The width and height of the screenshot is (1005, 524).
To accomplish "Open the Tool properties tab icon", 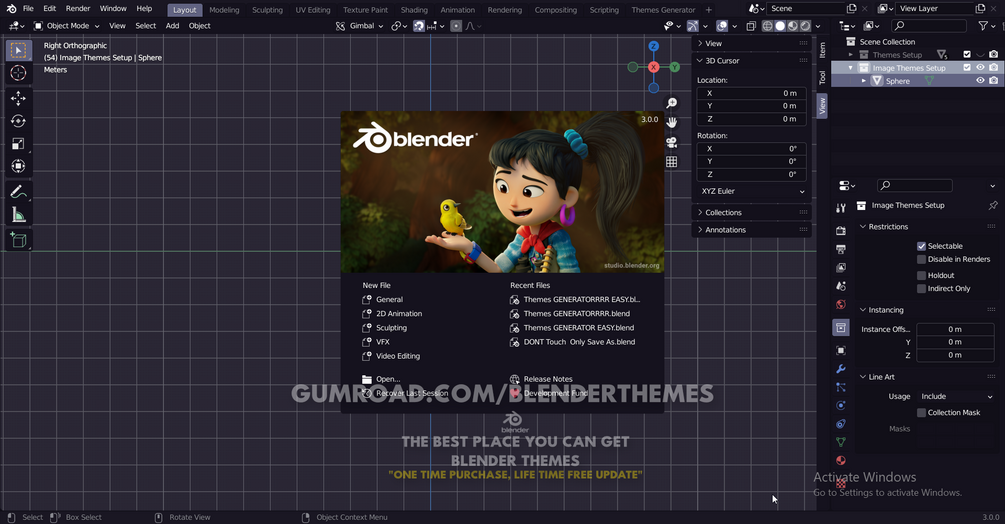I will 840,208.
